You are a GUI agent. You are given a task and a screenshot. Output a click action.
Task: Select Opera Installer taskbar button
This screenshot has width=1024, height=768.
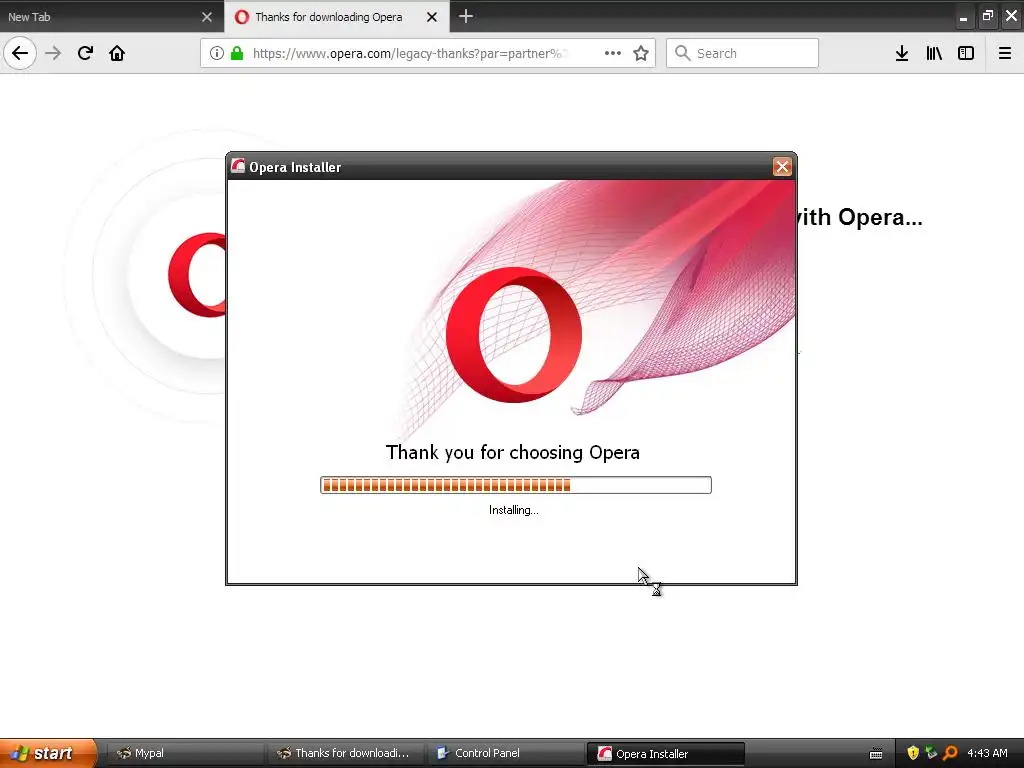[665, 754]
